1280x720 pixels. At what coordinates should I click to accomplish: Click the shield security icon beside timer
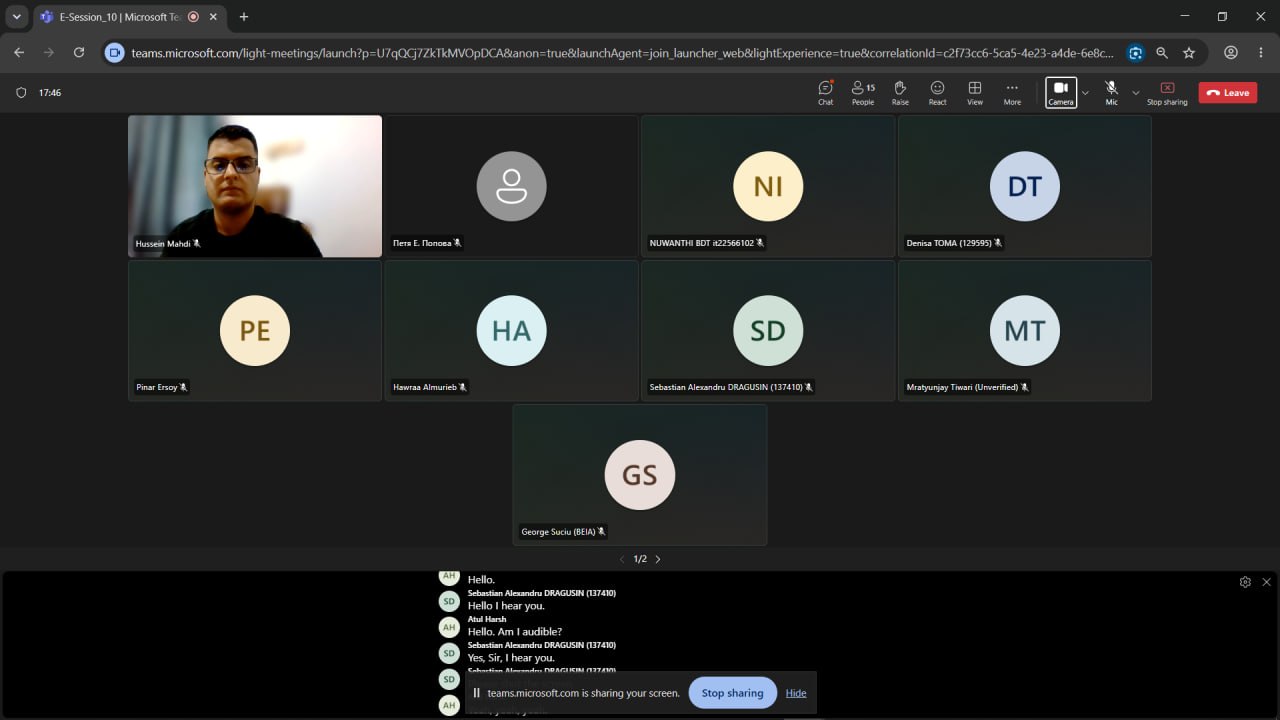(x=21, y=93)
